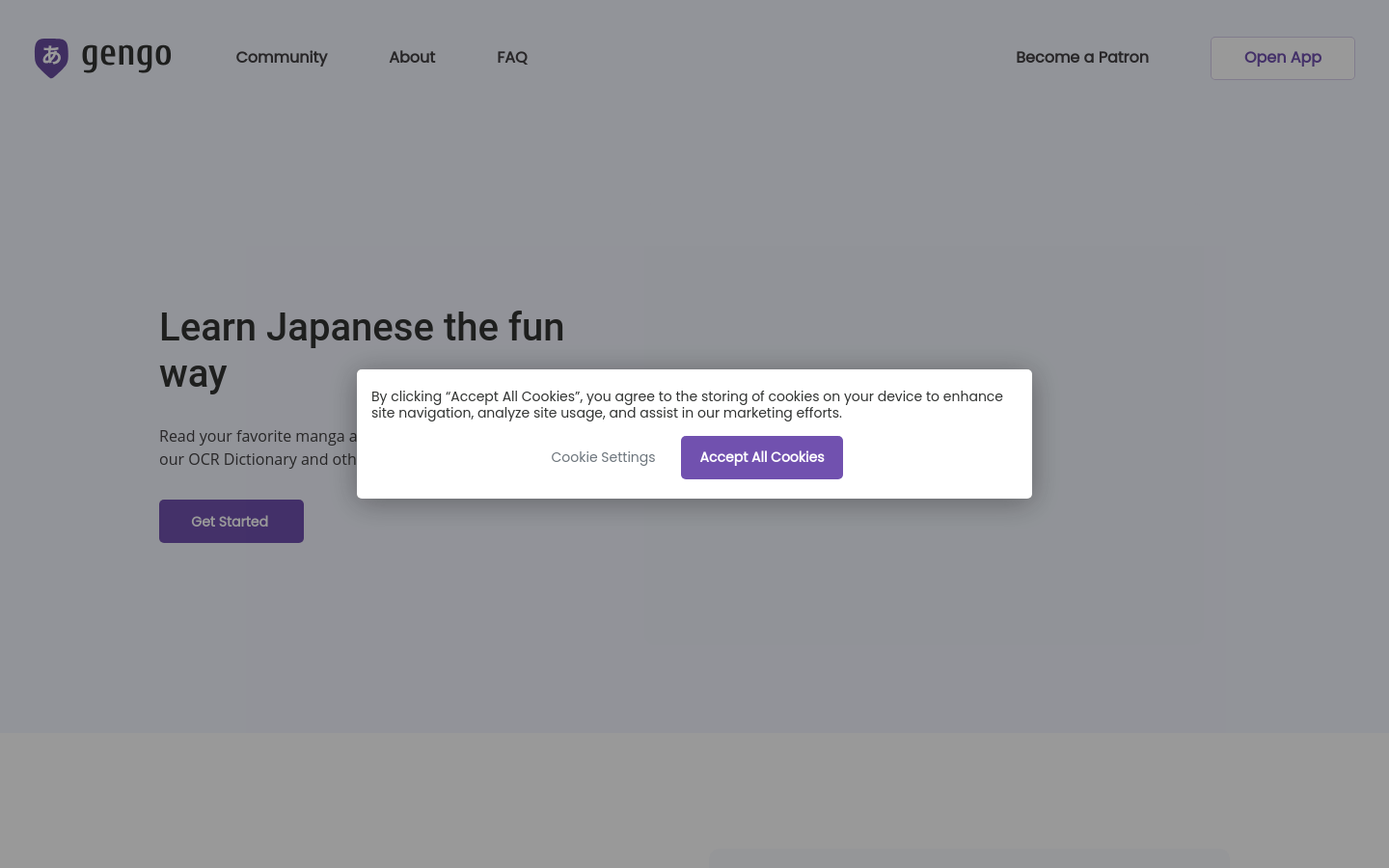Screen dimensions: 1389x868
Task: Click the gengo wordmark text
Action: click(126, 57)
